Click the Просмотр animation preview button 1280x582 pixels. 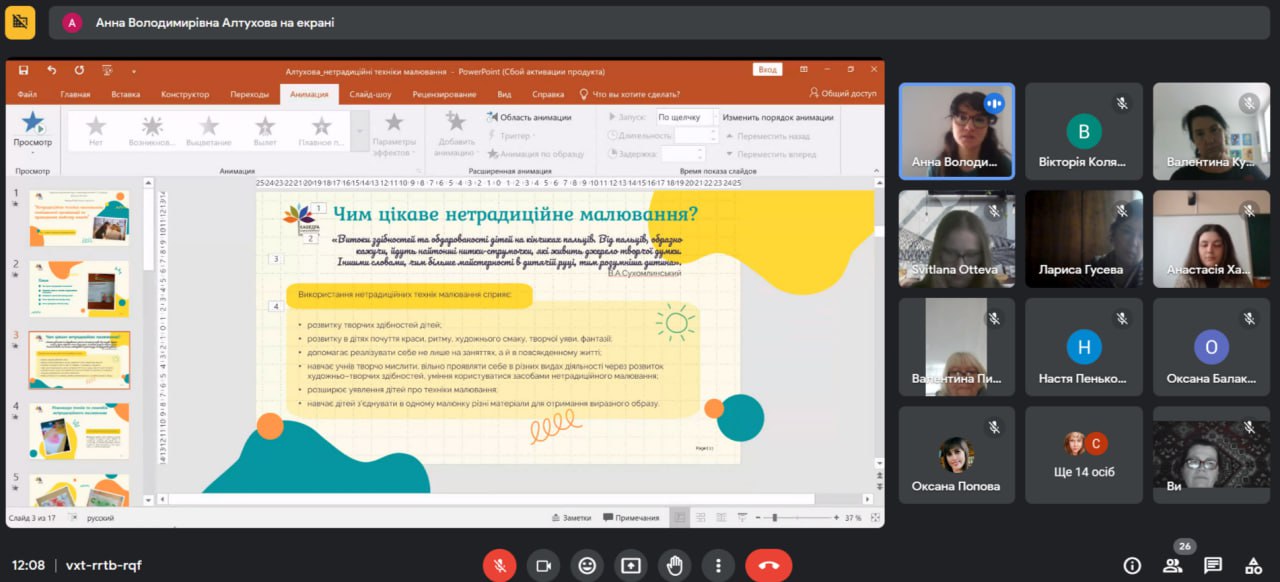33,129
